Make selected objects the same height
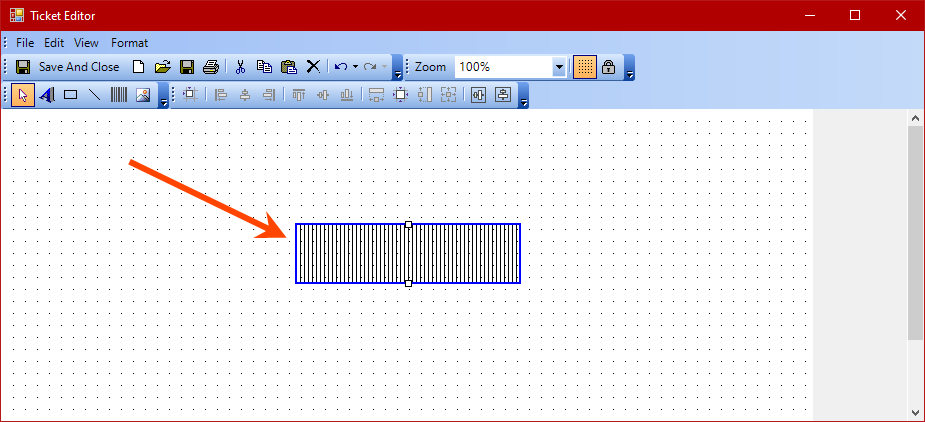Viewport: 925px width, 422px height. click(425, 94)
